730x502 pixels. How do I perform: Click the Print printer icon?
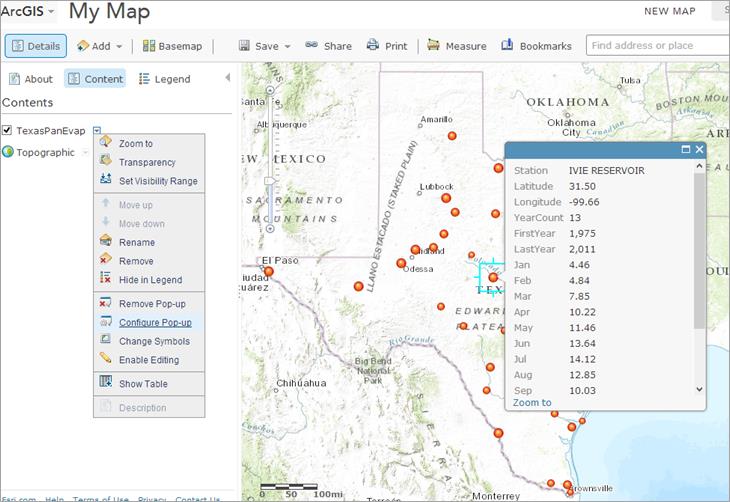click(x=373, y=46)
